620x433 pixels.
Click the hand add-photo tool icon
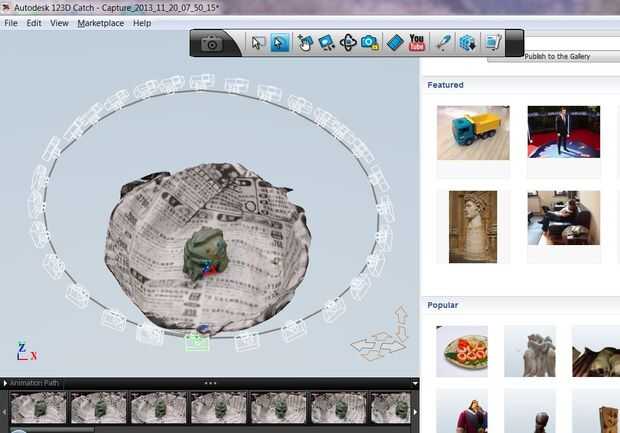(304, 42)
